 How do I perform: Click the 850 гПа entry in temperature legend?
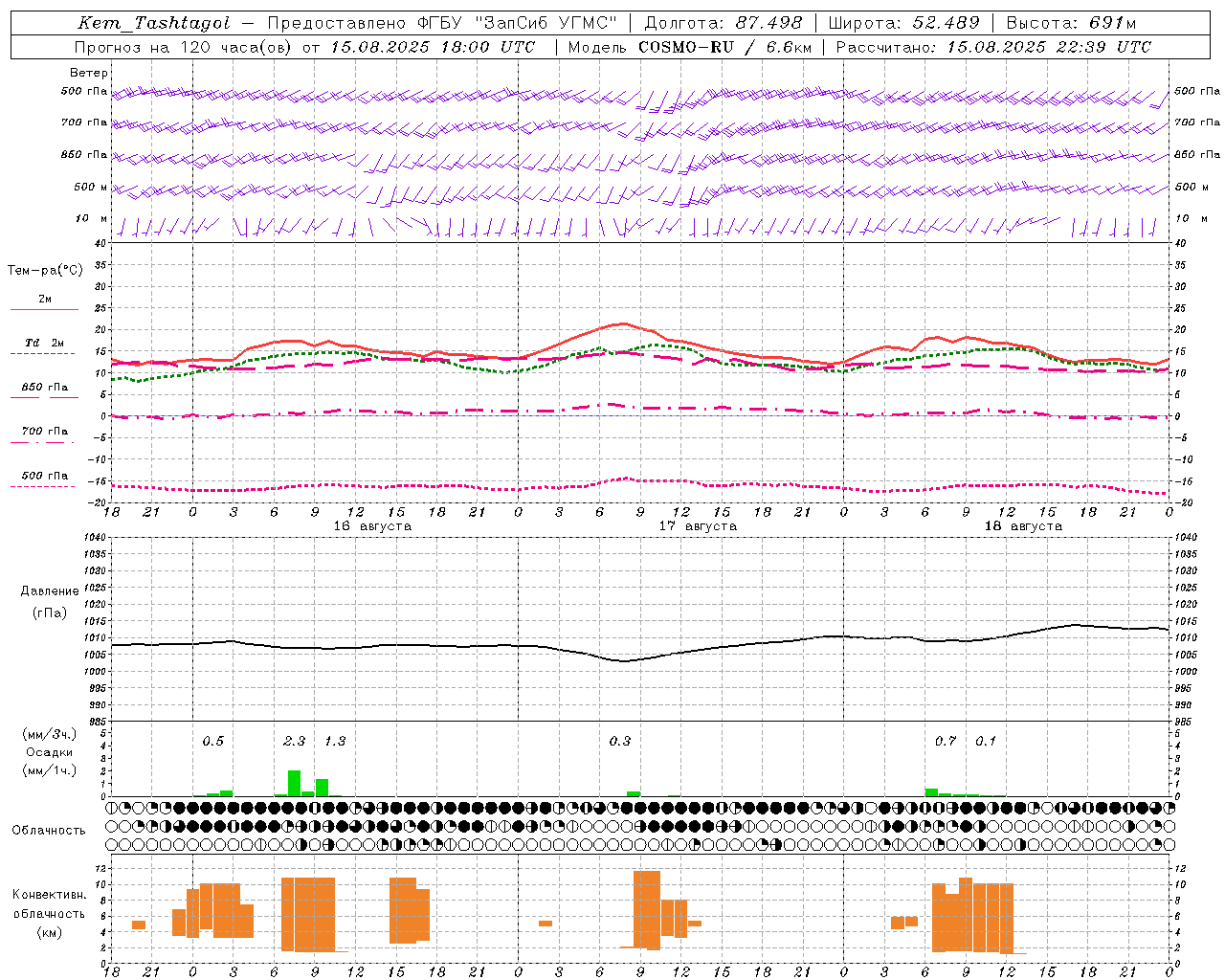[45, 388]
